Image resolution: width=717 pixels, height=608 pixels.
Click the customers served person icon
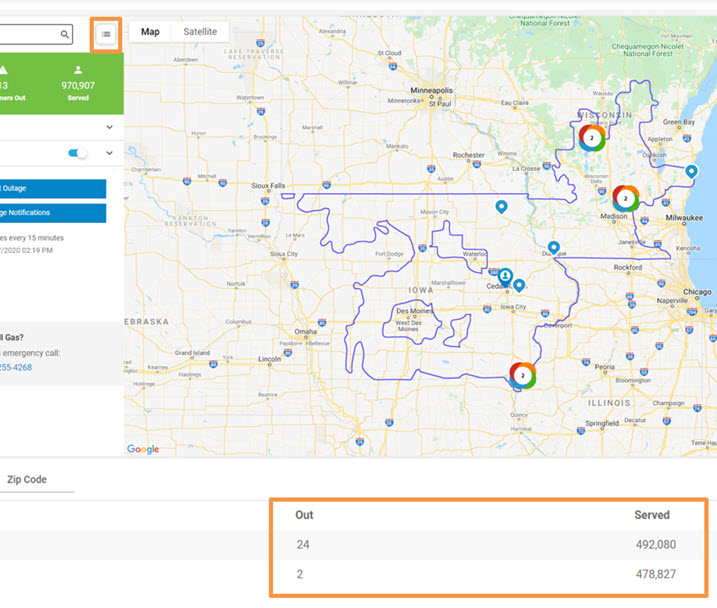[x=78, y=70]
